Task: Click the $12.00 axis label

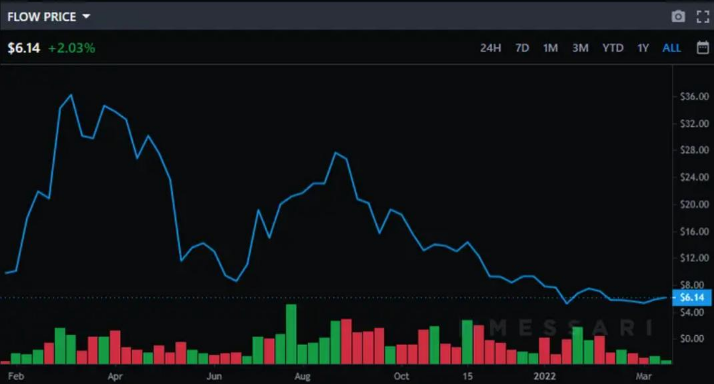Action: [x=694, y=258]
